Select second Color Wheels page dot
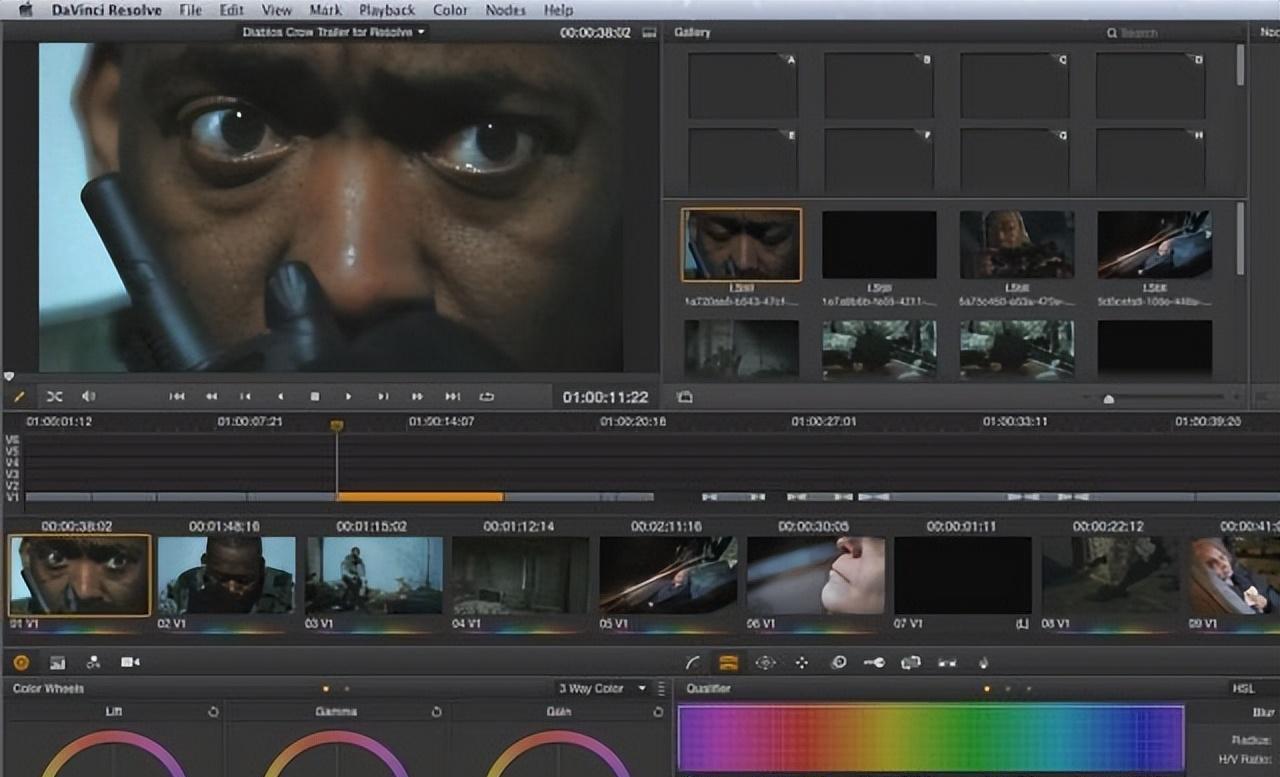Screen dimensions: 1280x777 point(346,689)
